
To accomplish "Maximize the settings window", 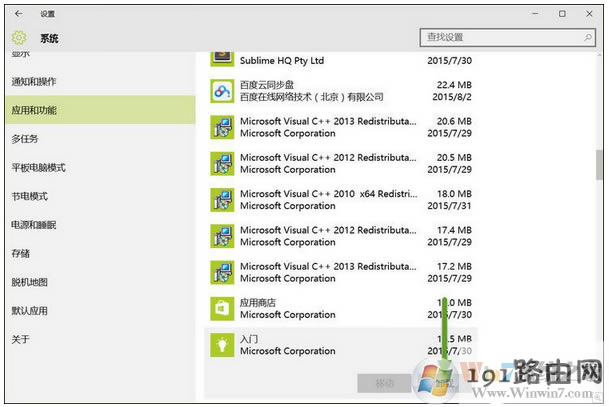I will (x=562, y=14).
